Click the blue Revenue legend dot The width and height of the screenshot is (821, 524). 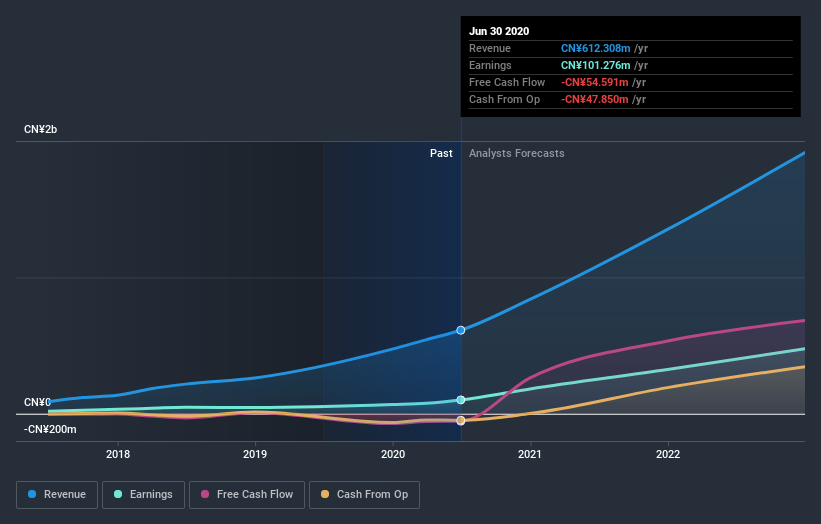pos(32,494)
